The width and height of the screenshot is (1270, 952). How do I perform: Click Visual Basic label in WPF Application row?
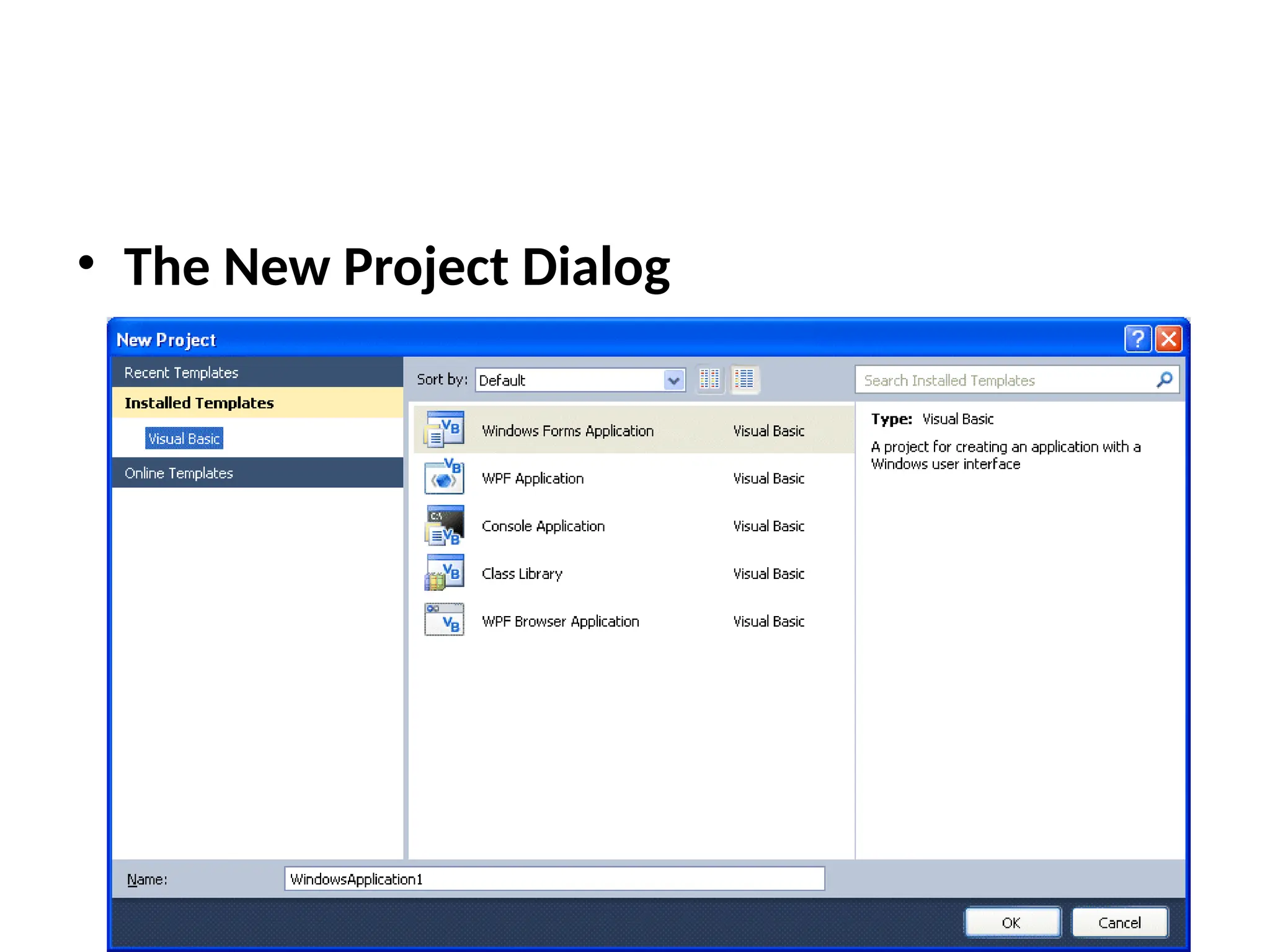[x=768, y=478]
